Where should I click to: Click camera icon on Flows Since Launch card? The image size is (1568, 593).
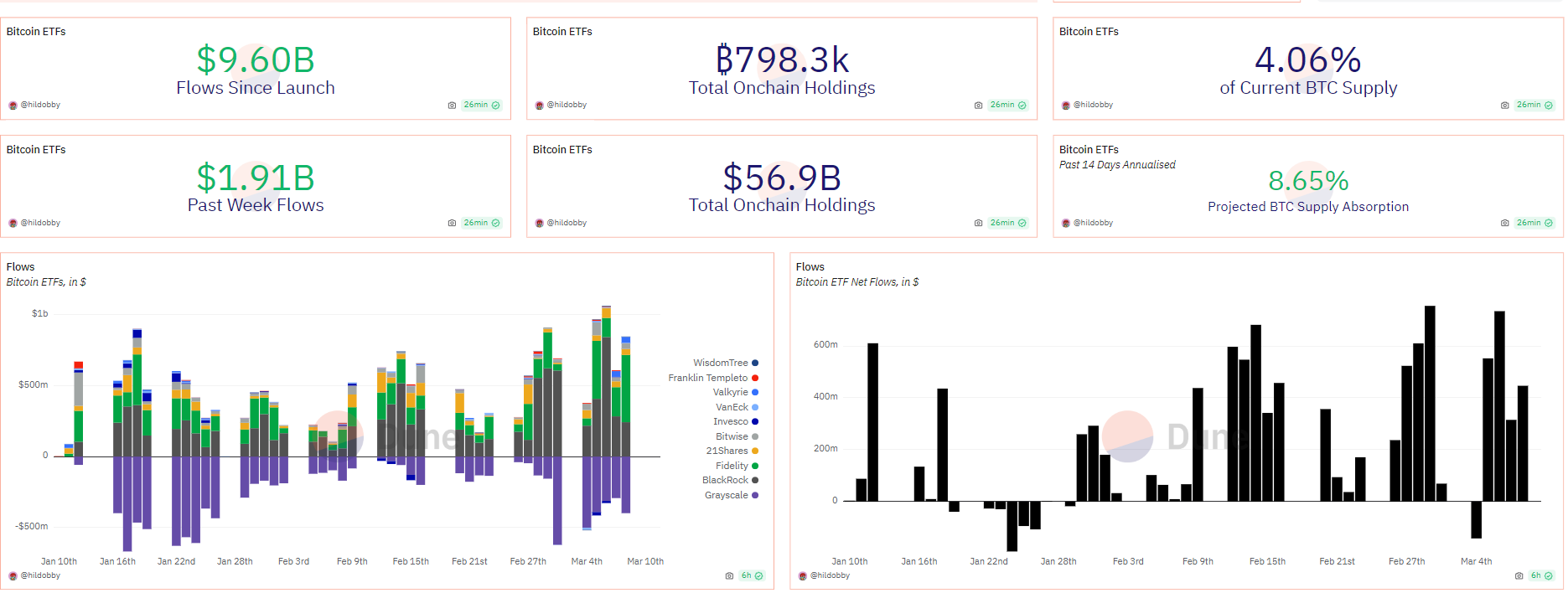coord(452,106)
